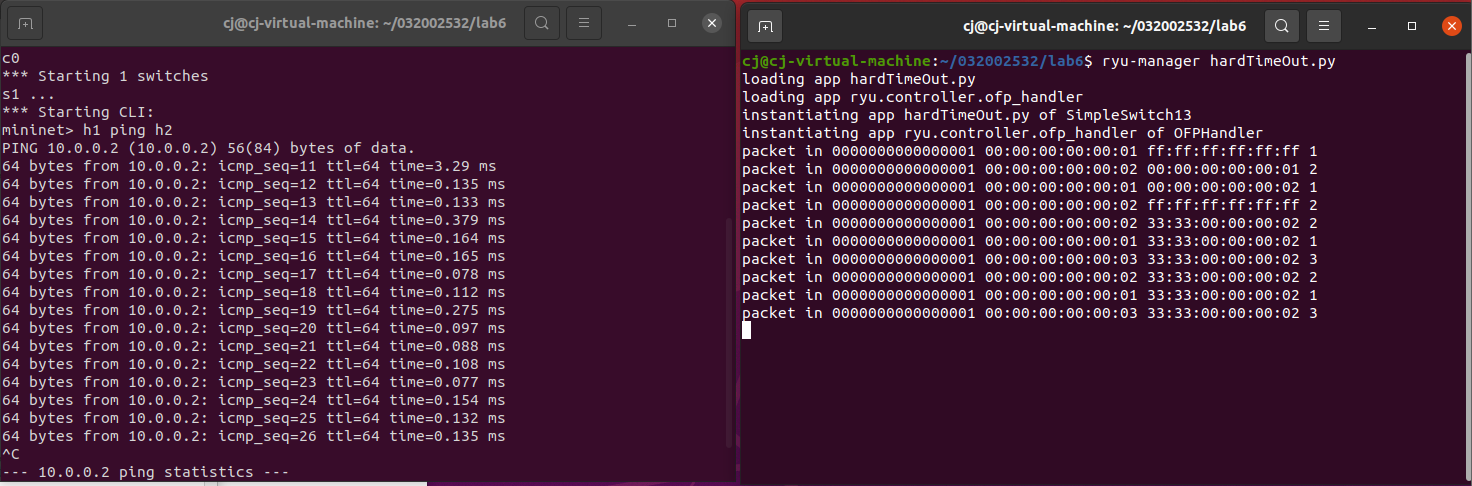Click 'ryu-manager hardTimeOut.py' command text
This screenshot has width=1472, height=486.
1219,61
